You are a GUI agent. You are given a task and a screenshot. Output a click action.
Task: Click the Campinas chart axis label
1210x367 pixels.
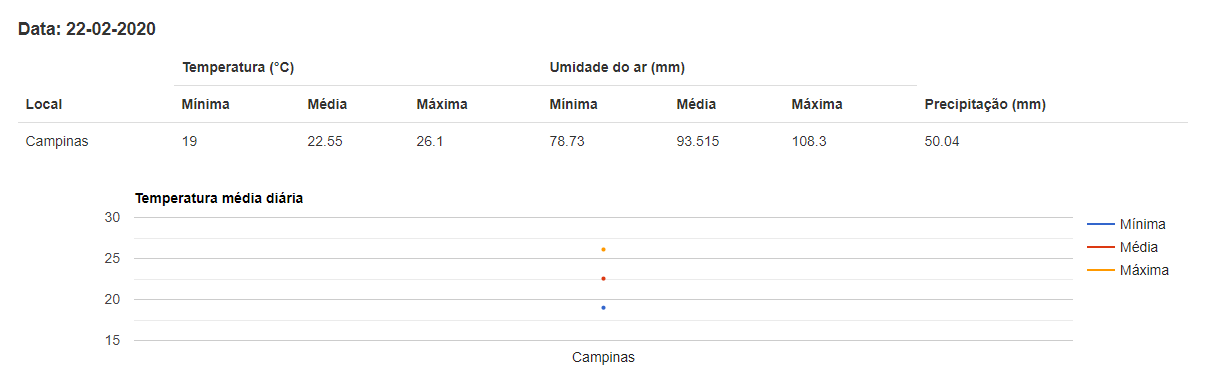[x=603, y=357]
